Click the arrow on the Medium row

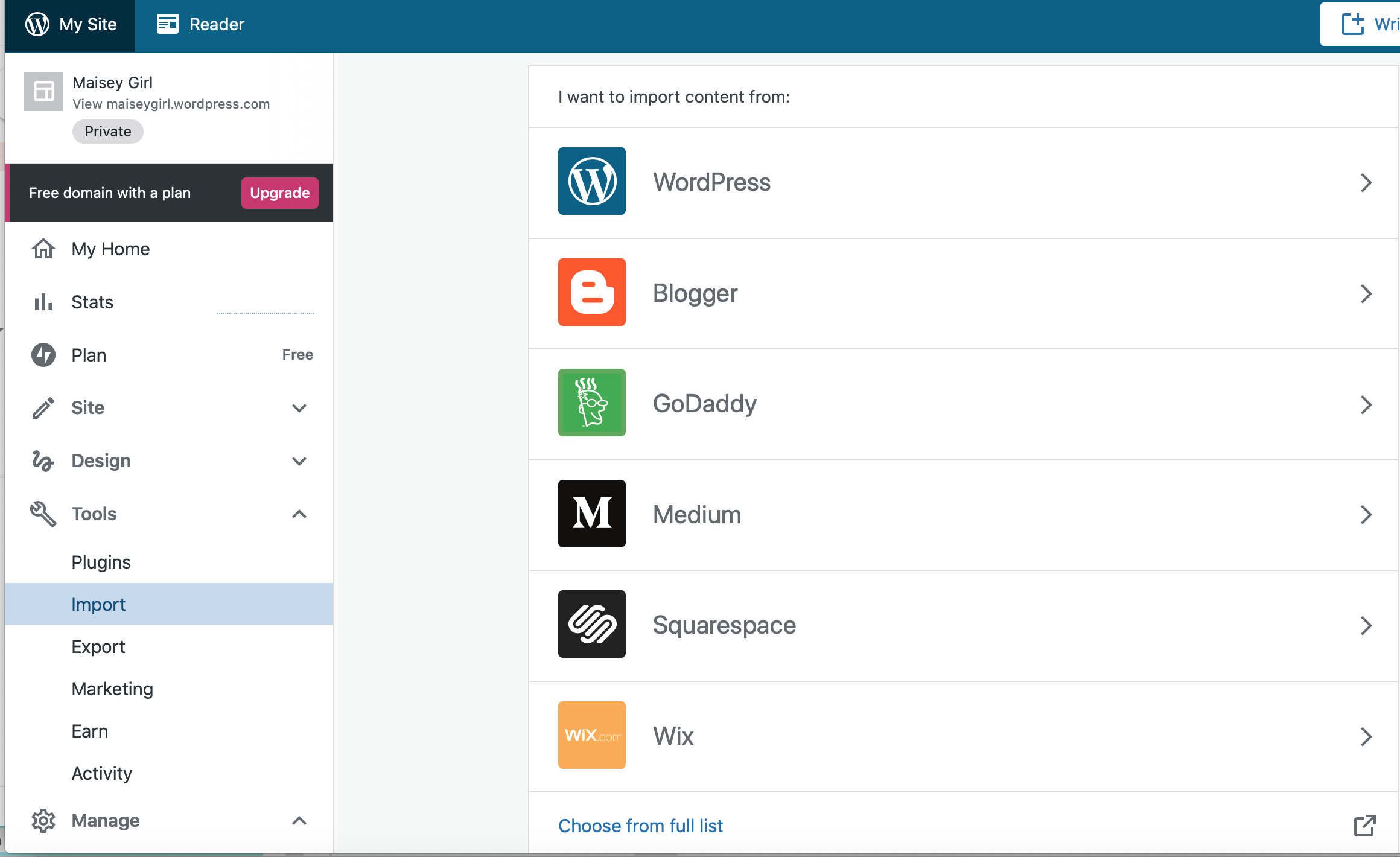coord(1366,515)
